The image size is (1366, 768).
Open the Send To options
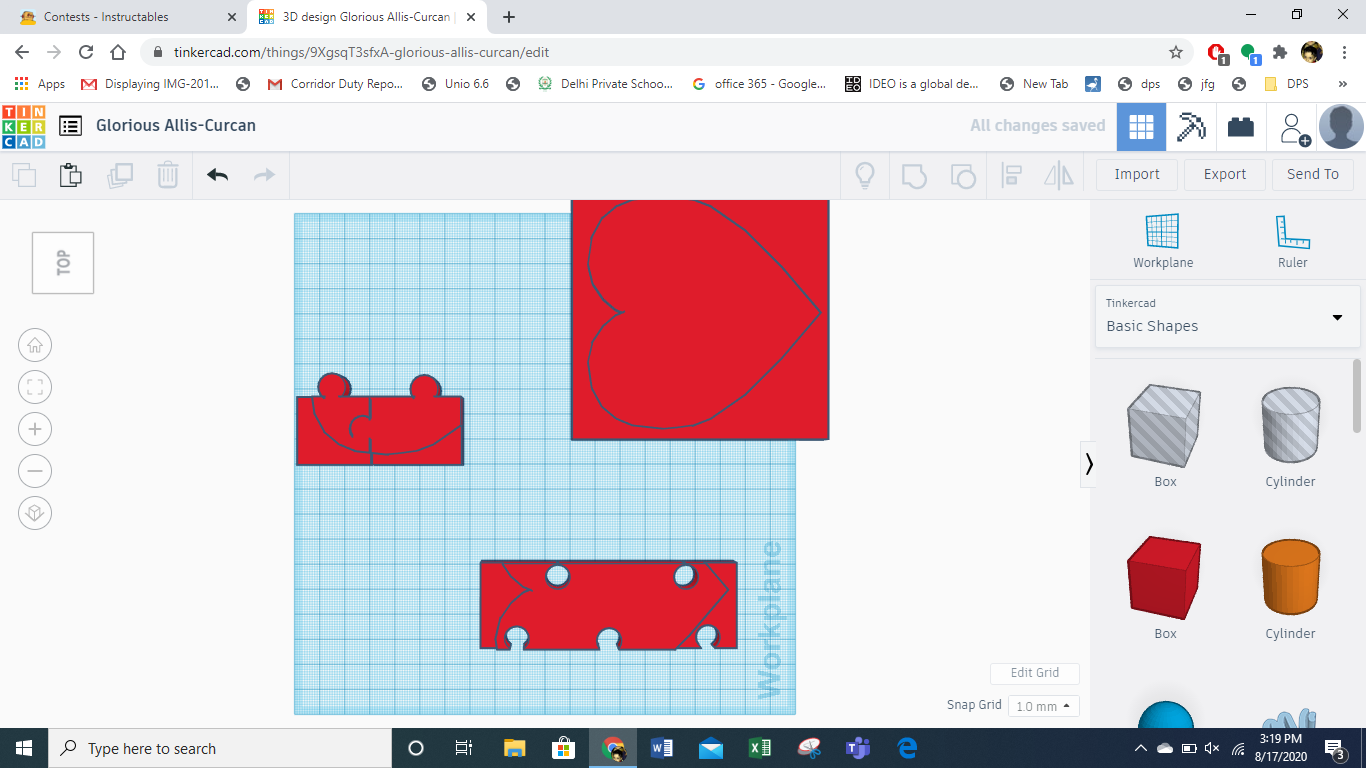click(1313, 174)
